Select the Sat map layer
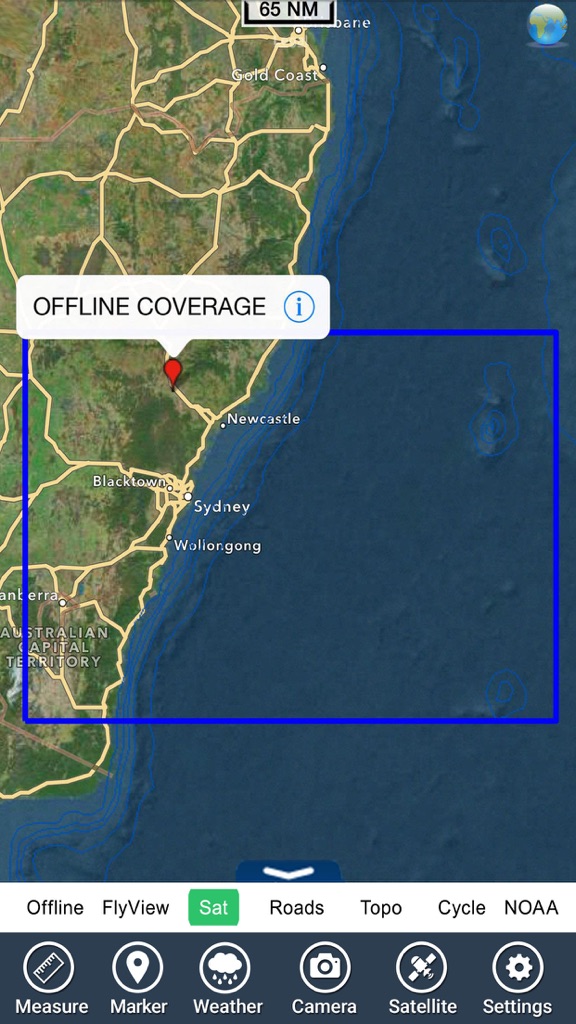Screen dimensions: 576x1024 pos(214,907)
